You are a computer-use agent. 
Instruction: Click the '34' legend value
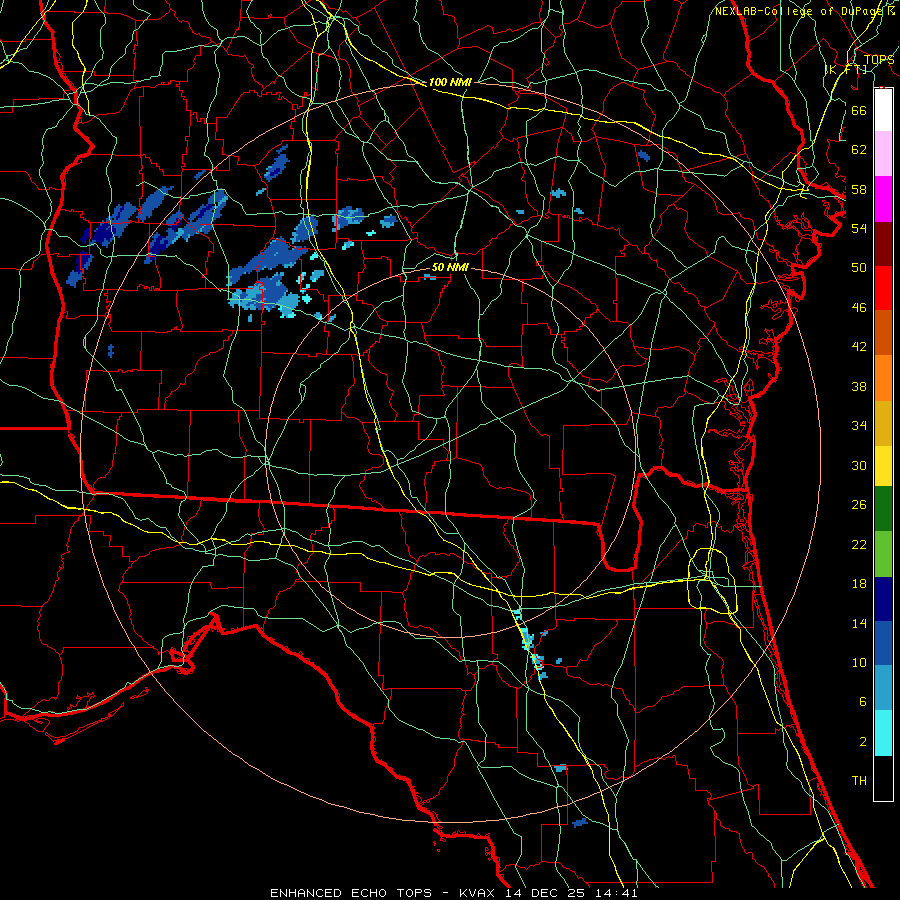pos(859,426)
